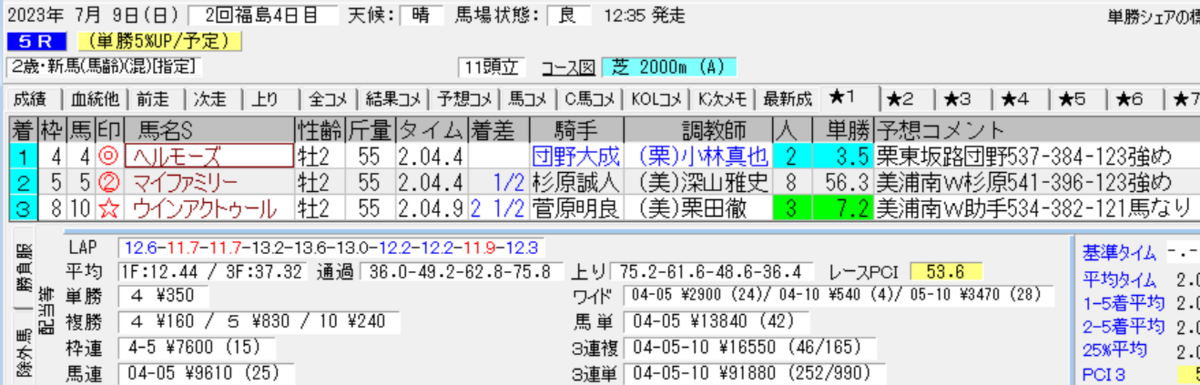Click the 5R race number label
The width and height of the screenshot is (1200, 385).
pyautogui.click(x=38, y=42)
